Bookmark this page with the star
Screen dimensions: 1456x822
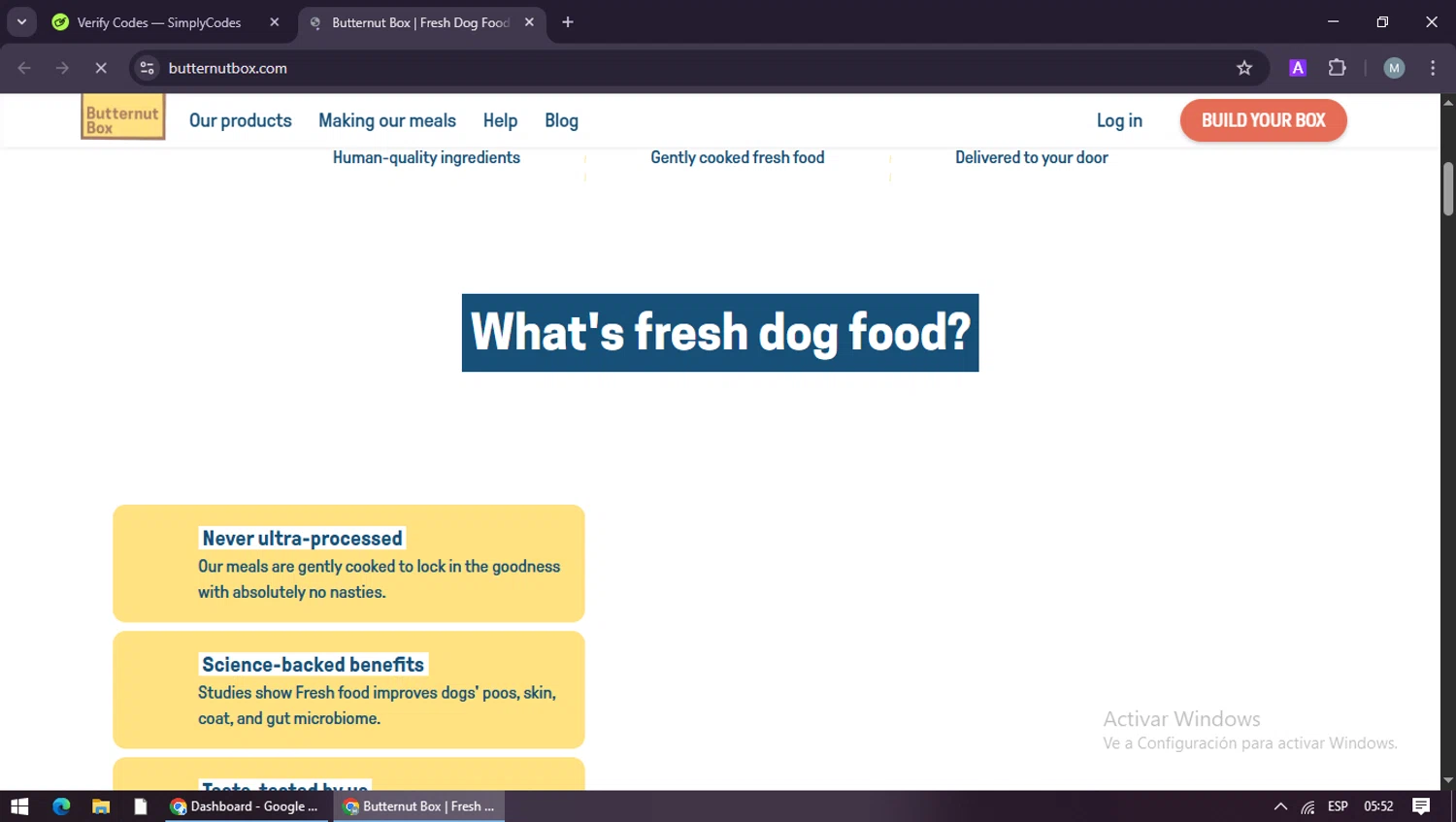(x=1244, y=68)
